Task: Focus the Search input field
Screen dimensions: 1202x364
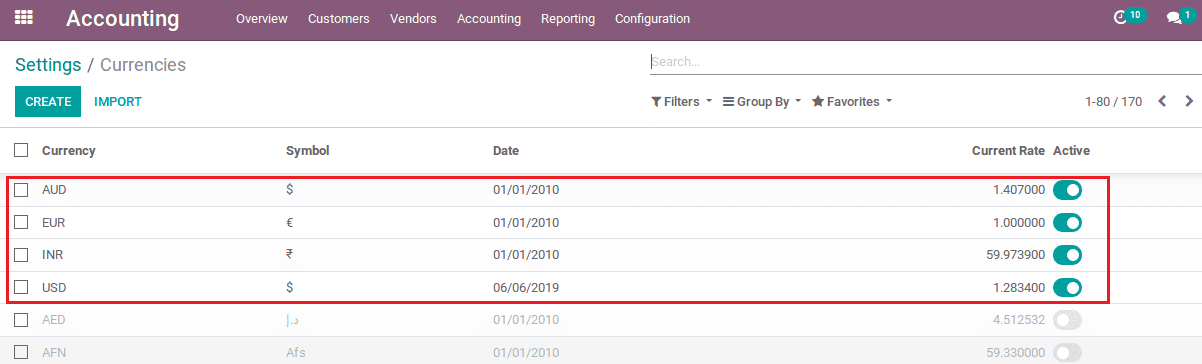Action: click(925, 61)
